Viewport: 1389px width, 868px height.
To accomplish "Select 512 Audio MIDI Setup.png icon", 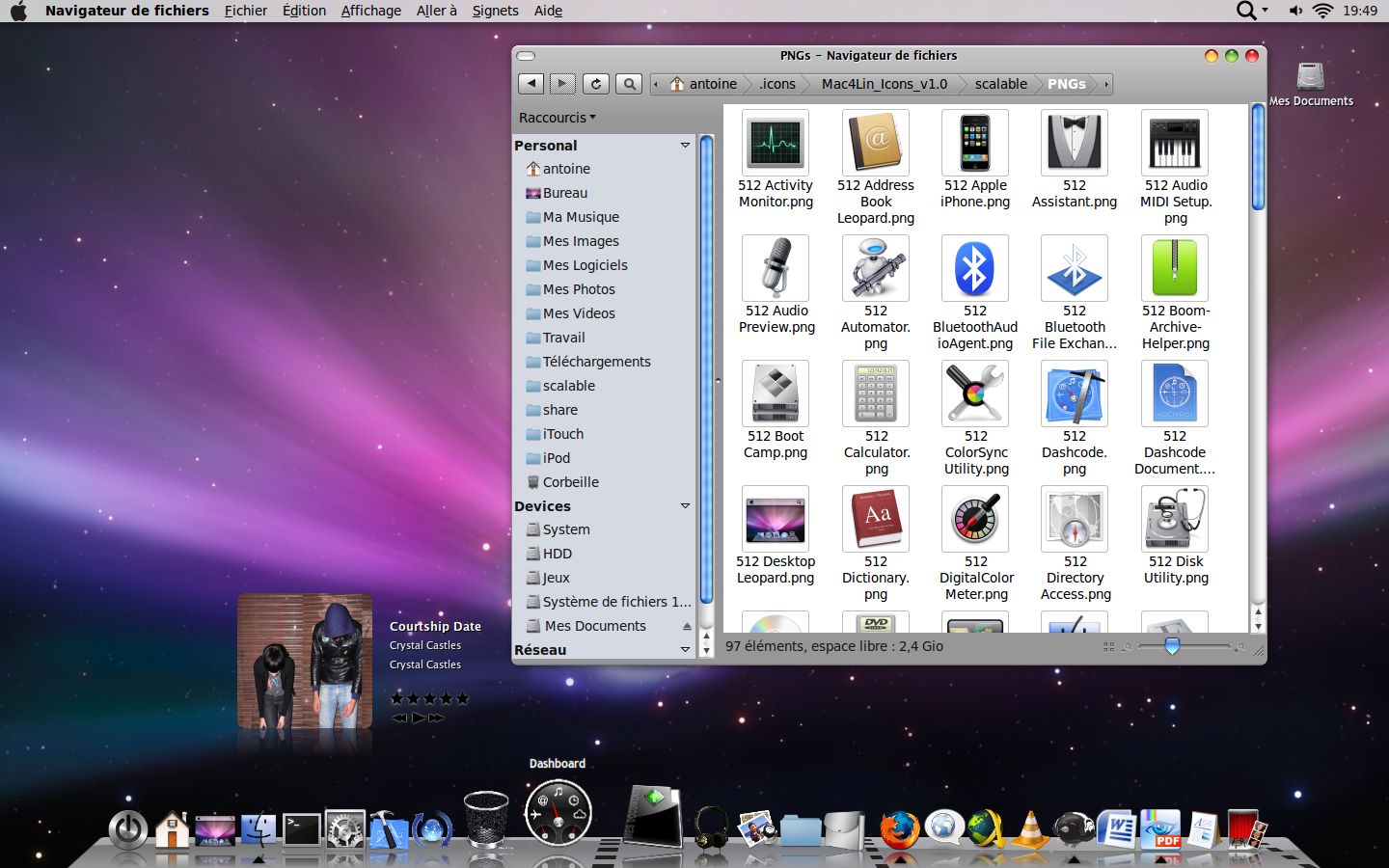I will (1175, 143).
